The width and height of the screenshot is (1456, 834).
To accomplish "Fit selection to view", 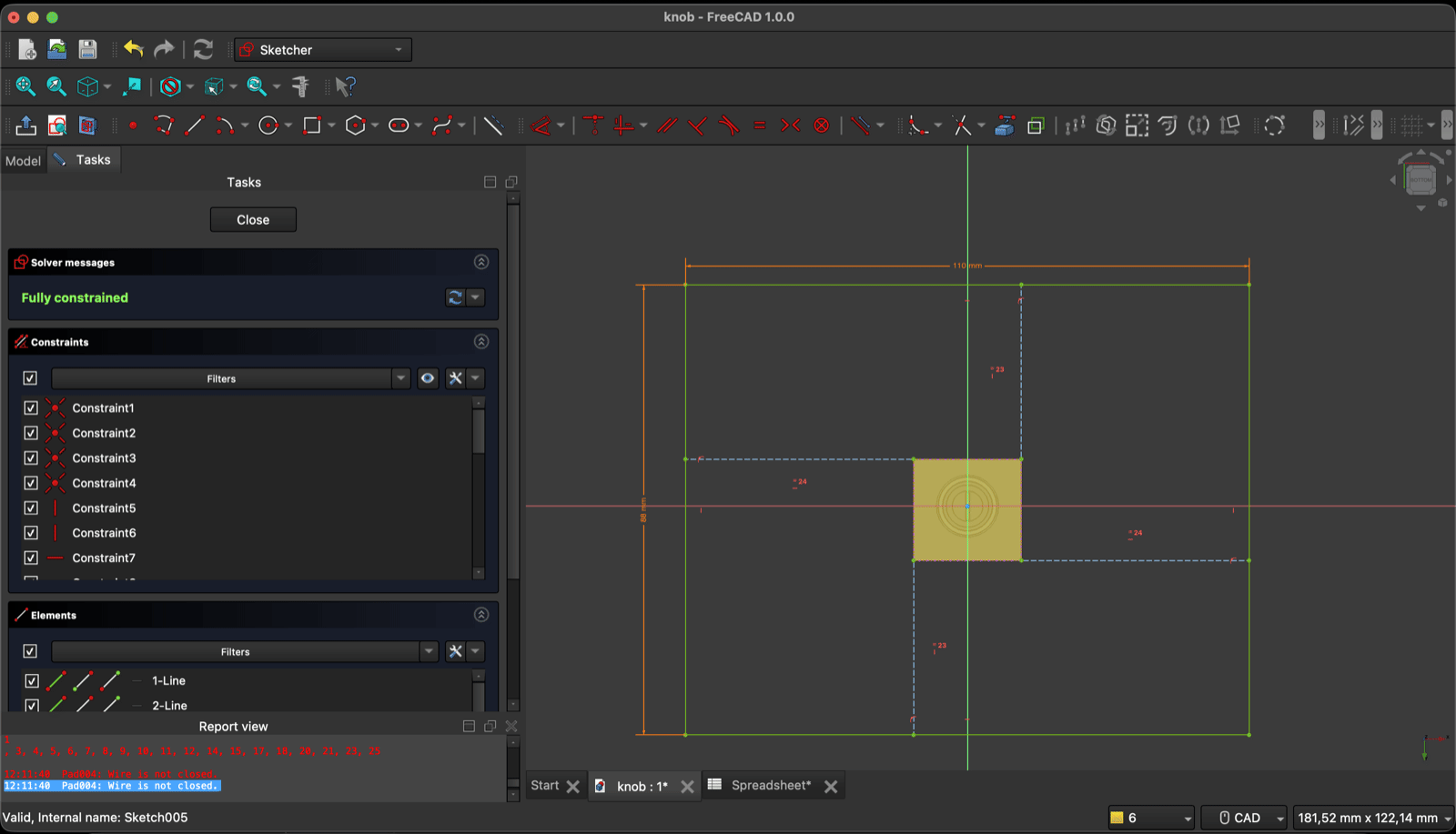I will [56, 86].
